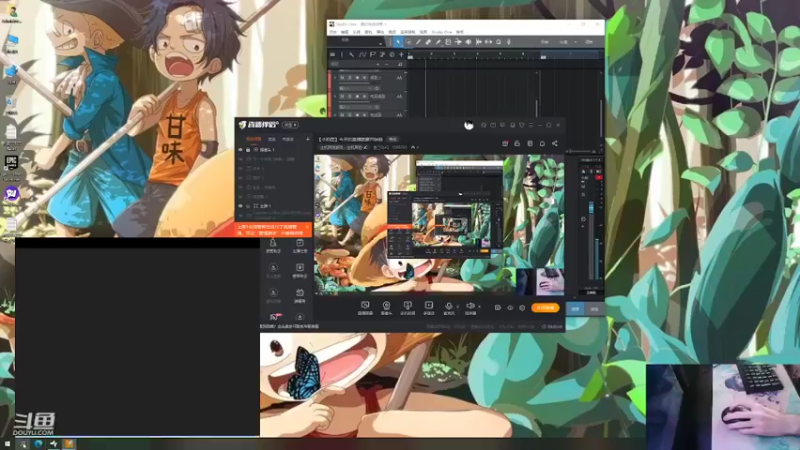This screenshot has width=800, height=450.
Task: Click the Studio One timeline ruler
Action: (x=503, y=55)
